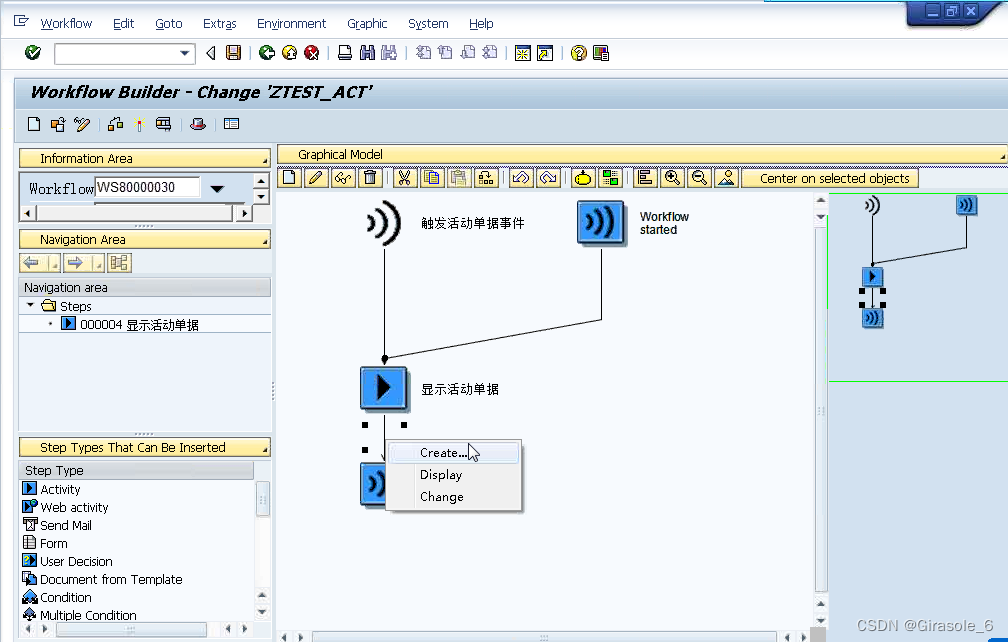Click the Find binoculars icon
The image size is (1008, 642).
click(367, 53)
